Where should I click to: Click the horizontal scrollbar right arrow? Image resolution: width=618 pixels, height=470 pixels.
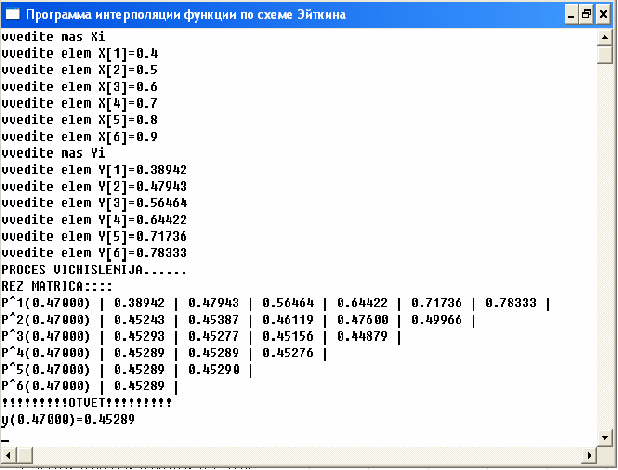pyautogui.click(x=589, y=455)
